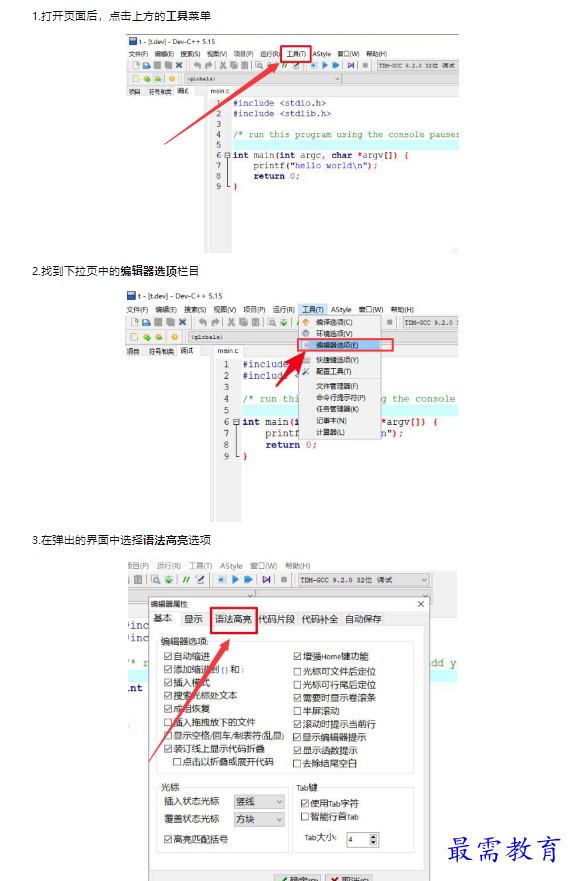
Task: Open the (globals) dropdown in step 2
Action: [243, 337]
